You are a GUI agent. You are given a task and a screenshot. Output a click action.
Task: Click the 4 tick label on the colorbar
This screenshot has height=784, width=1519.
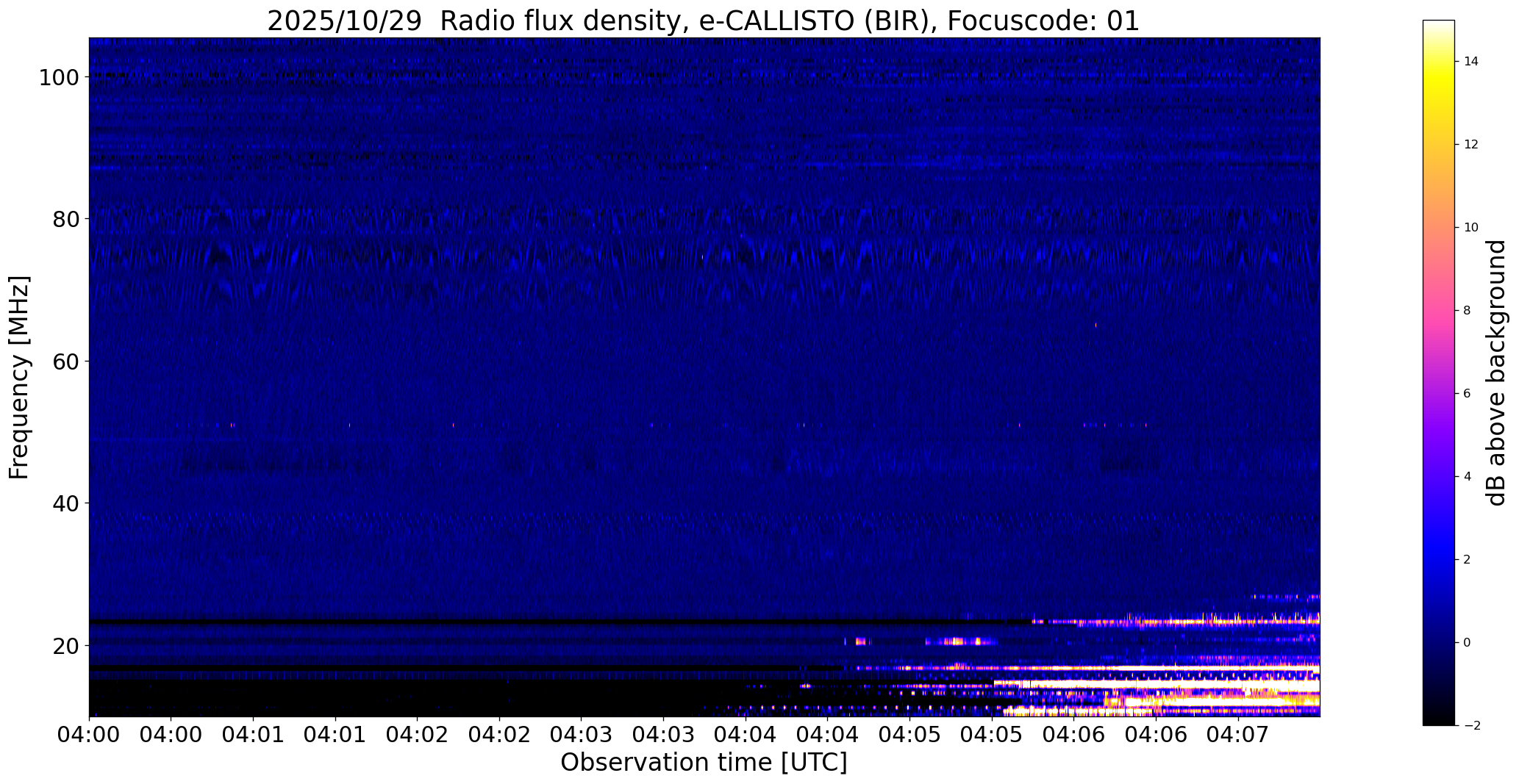[1468, 476]
